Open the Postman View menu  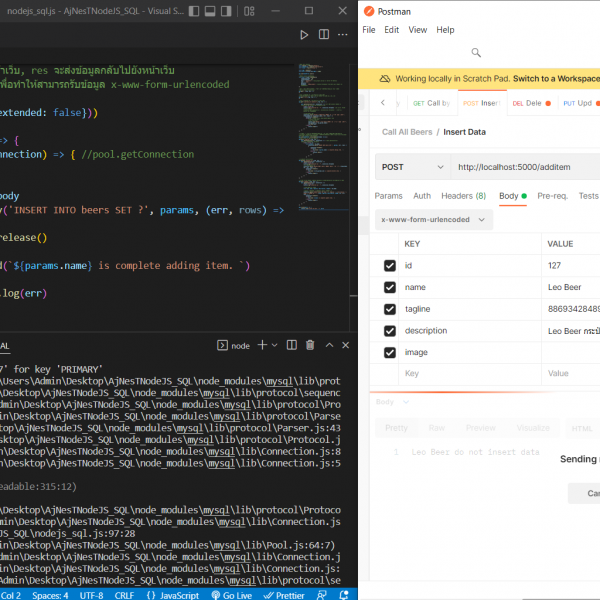pos(417,30)
